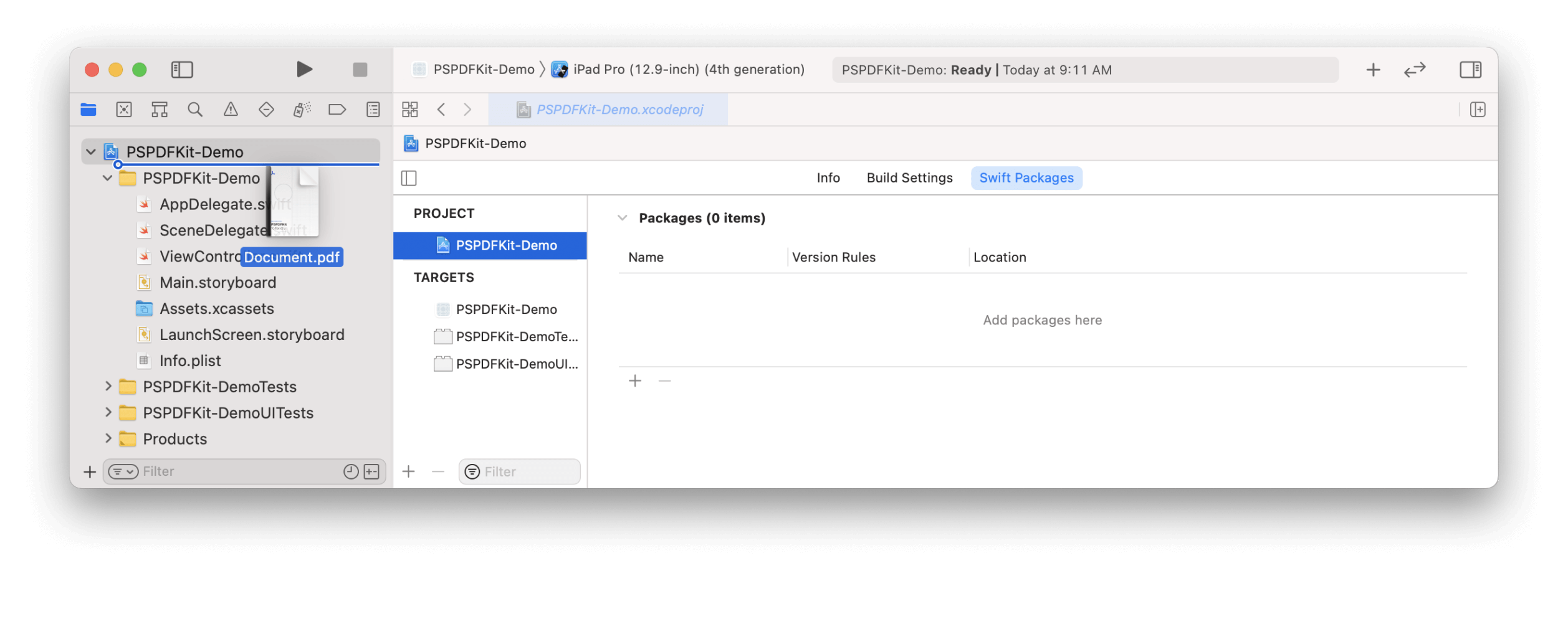Add a package with the plus button
This screenshot has height=629, width=1568.
tap(634, 381)
